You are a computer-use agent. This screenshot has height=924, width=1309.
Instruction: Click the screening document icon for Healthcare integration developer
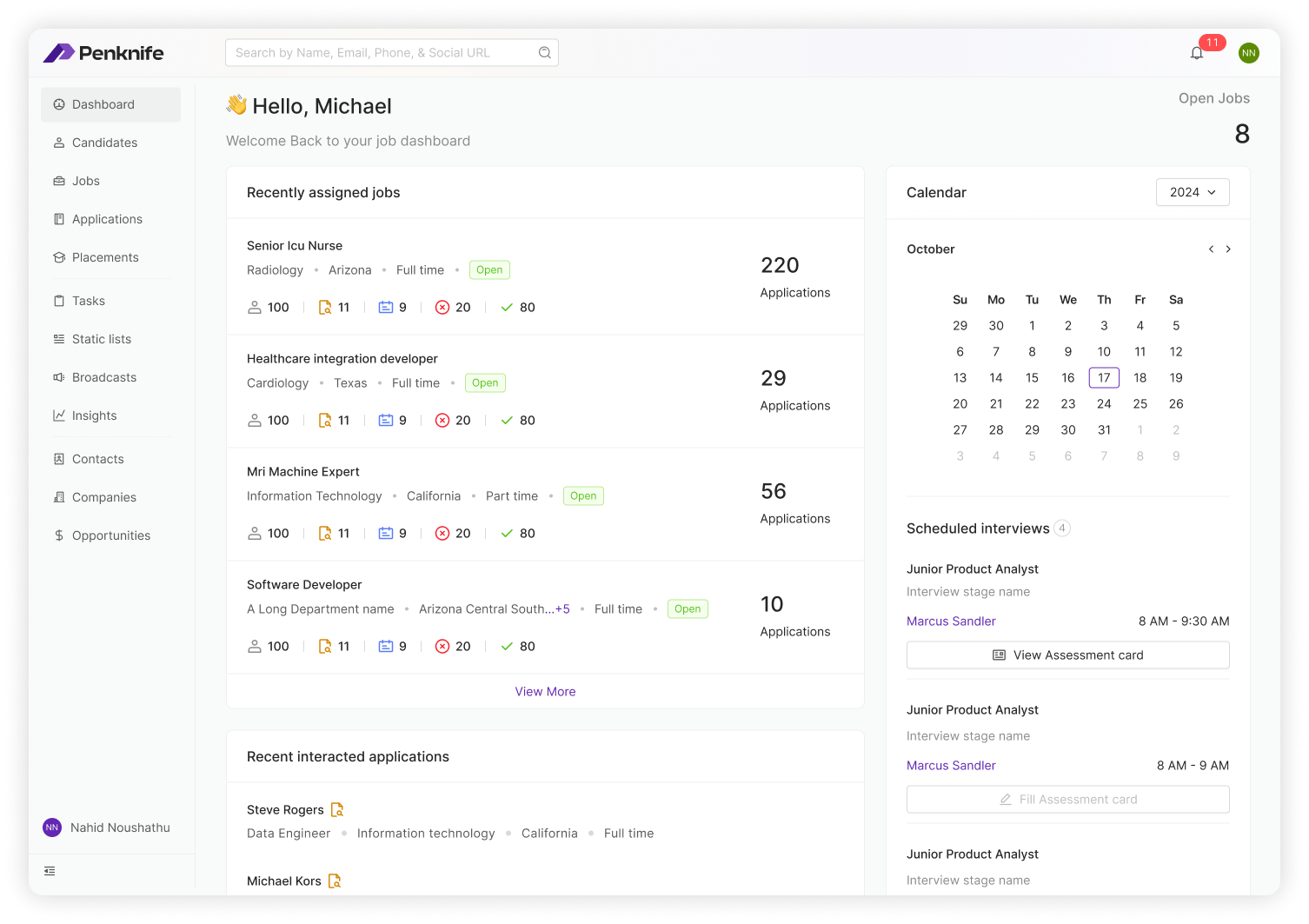325,421
